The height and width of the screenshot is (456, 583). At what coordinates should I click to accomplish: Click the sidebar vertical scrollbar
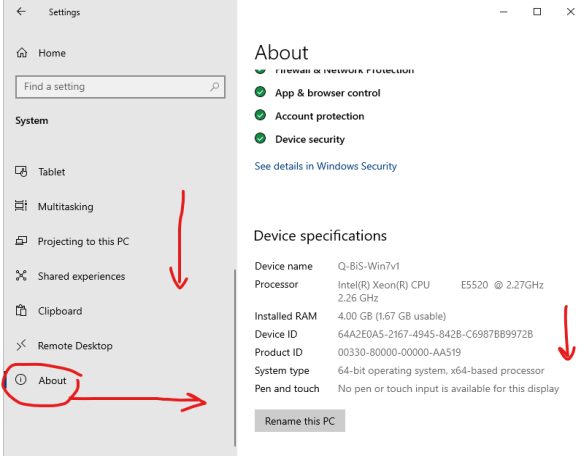[235, 357]
